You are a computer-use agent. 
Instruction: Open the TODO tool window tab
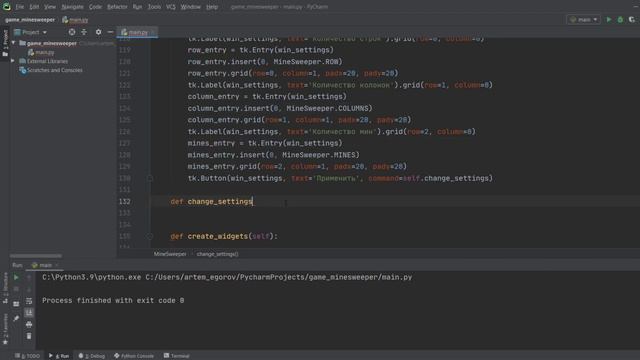coord(28,356)
